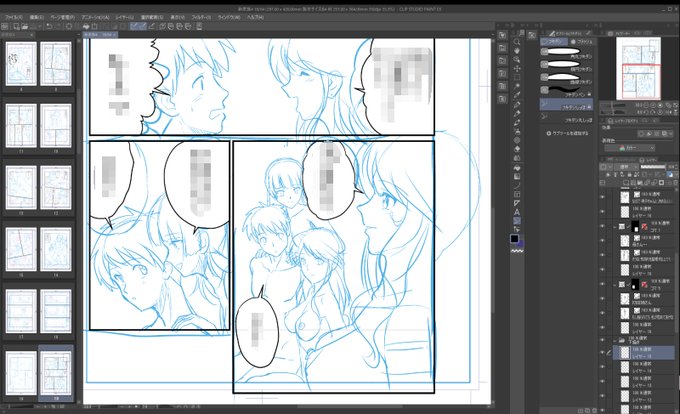Switch to フキダシ sub tool group tab
The height and width of the screenshot is (414, 680).
[x=554, y=42]
